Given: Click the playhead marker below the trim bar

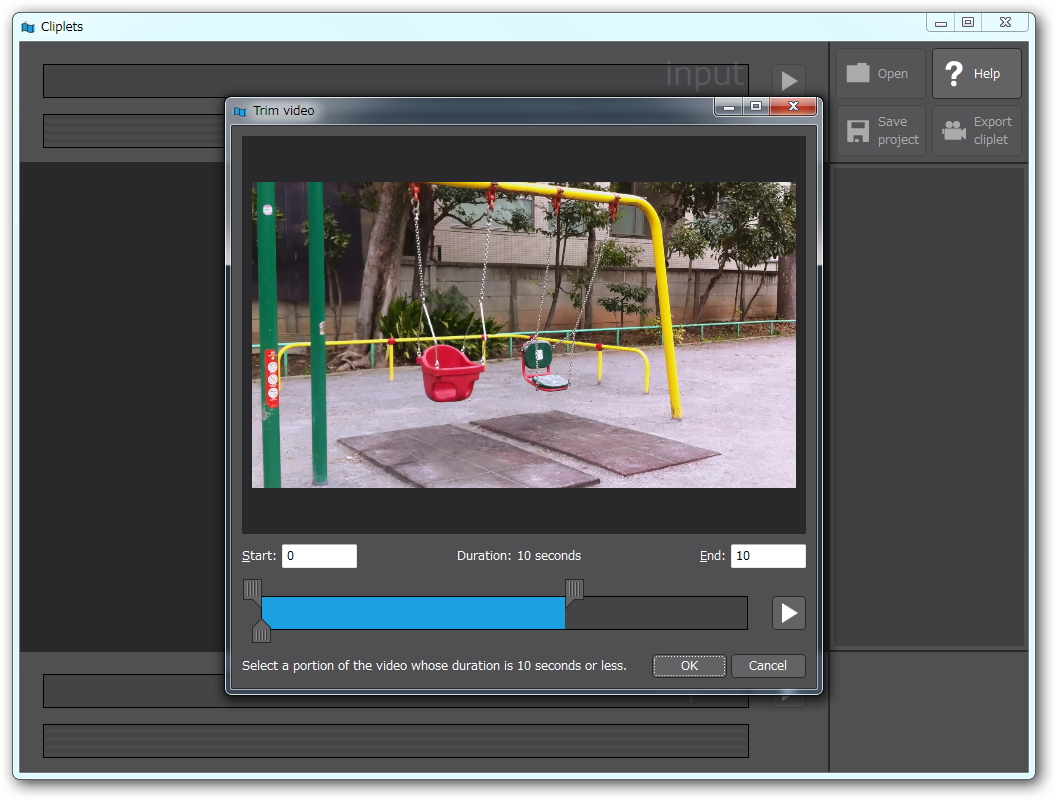Looking at the screenshot, I should pyautogui.click(x=261, y=632).
